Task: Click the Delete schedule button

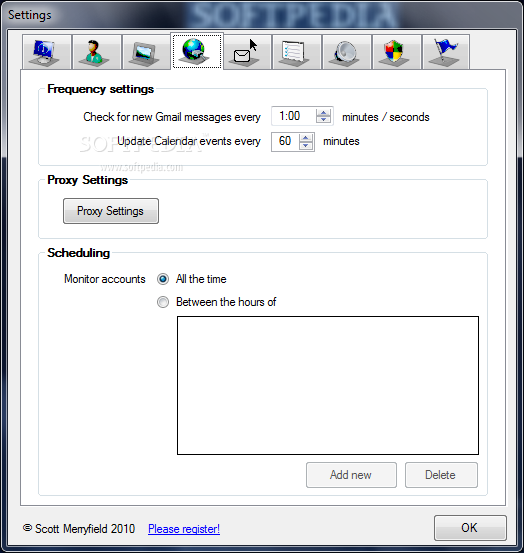Action: tap(441, 475)
